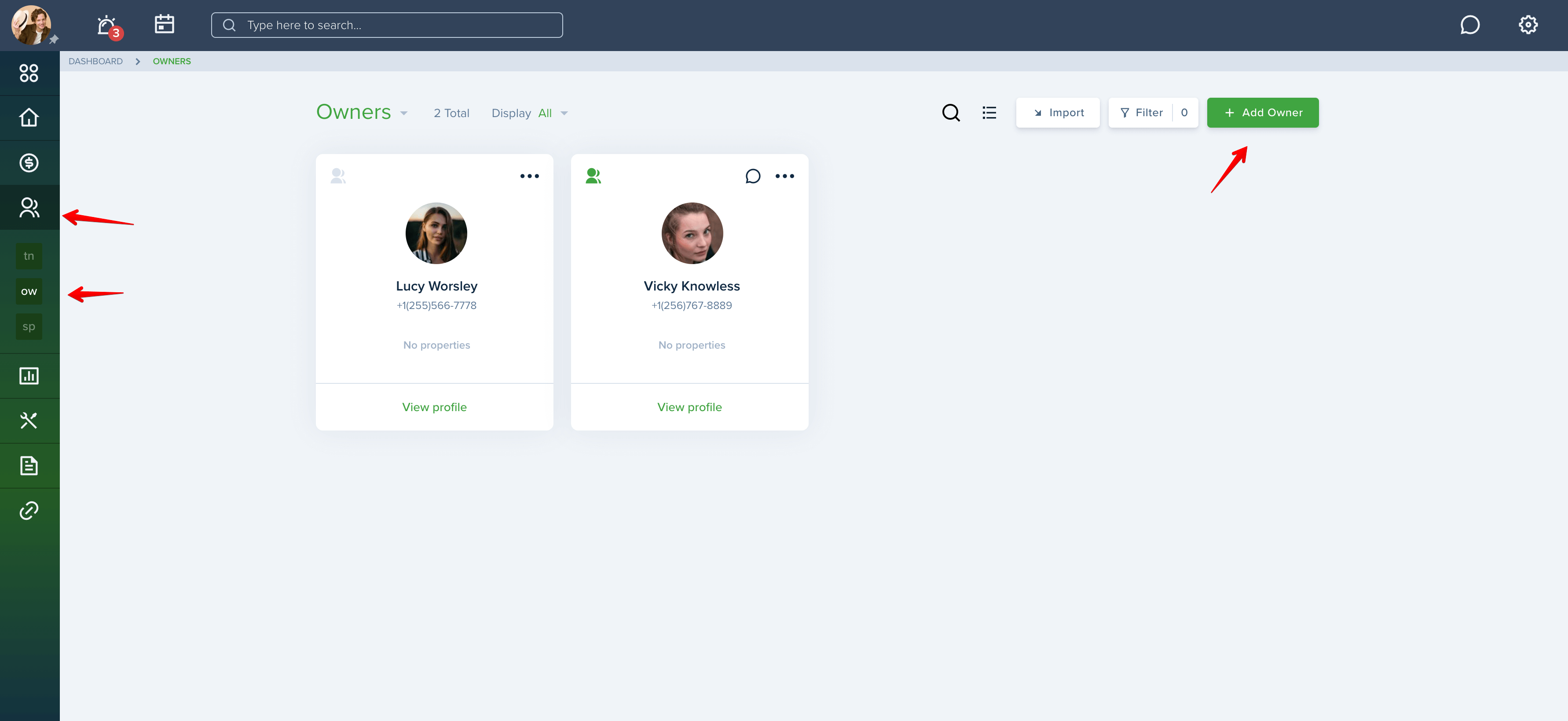This screenshot has width=1568, height=721.
Task: Open the calendar icon in top bar
Action: click(165, 24)
